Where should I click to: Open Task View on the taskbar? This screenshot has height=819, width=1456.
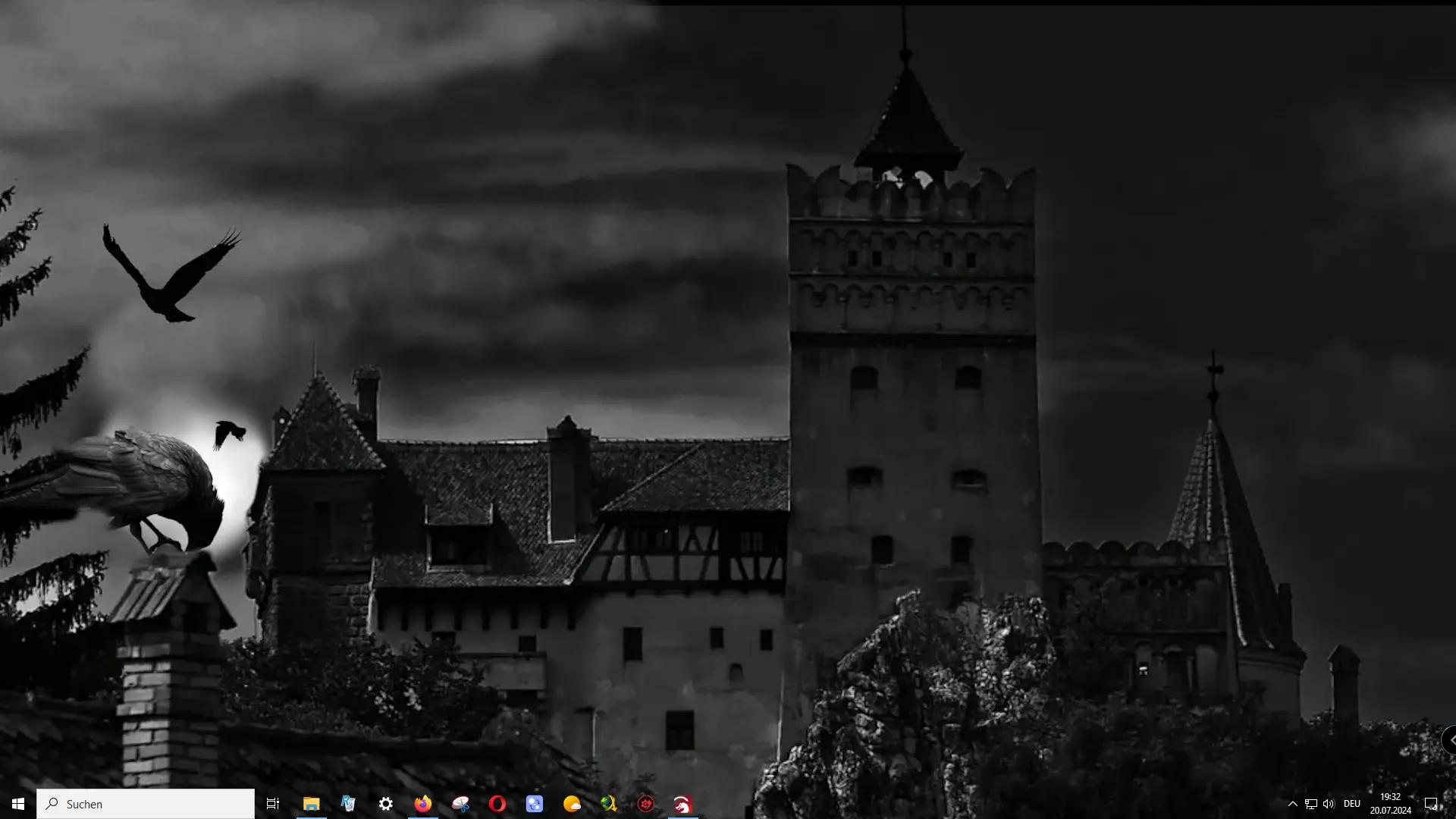click(273, 804)
